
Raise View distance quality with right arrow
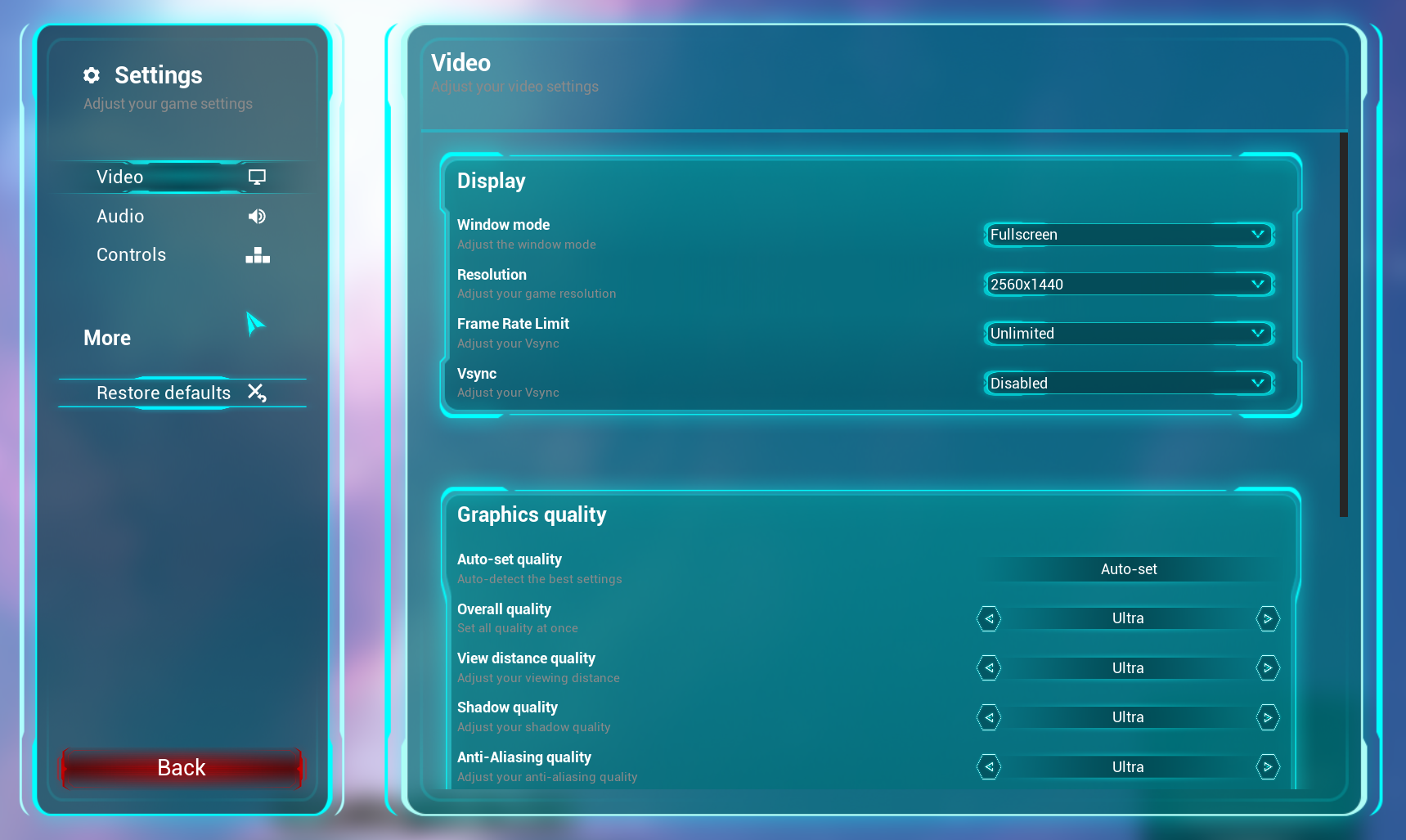[x=1268, y=668]
